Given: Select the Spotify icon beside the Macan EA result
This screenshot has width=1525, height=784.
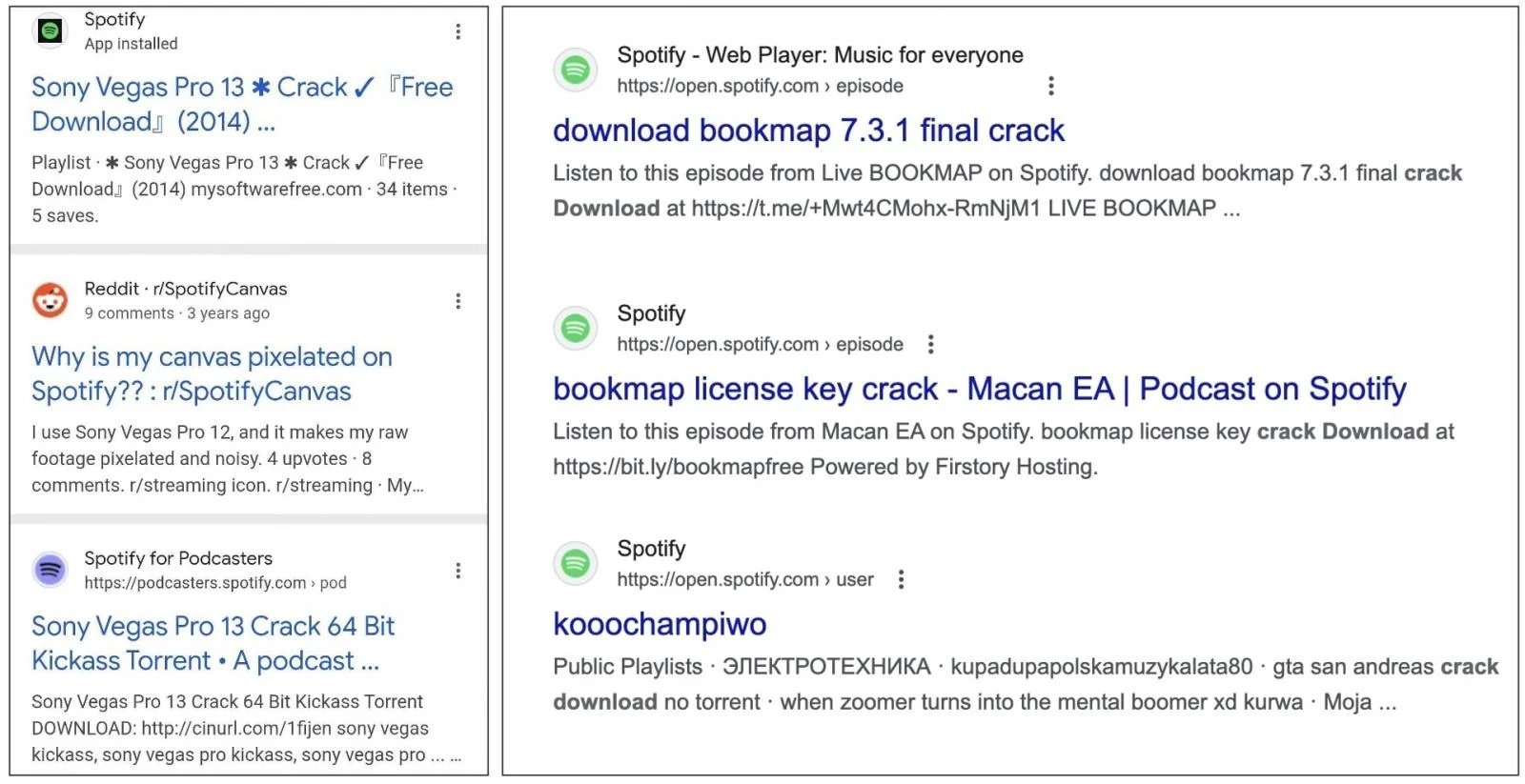Looking at the screenshot, I should 575,328.
